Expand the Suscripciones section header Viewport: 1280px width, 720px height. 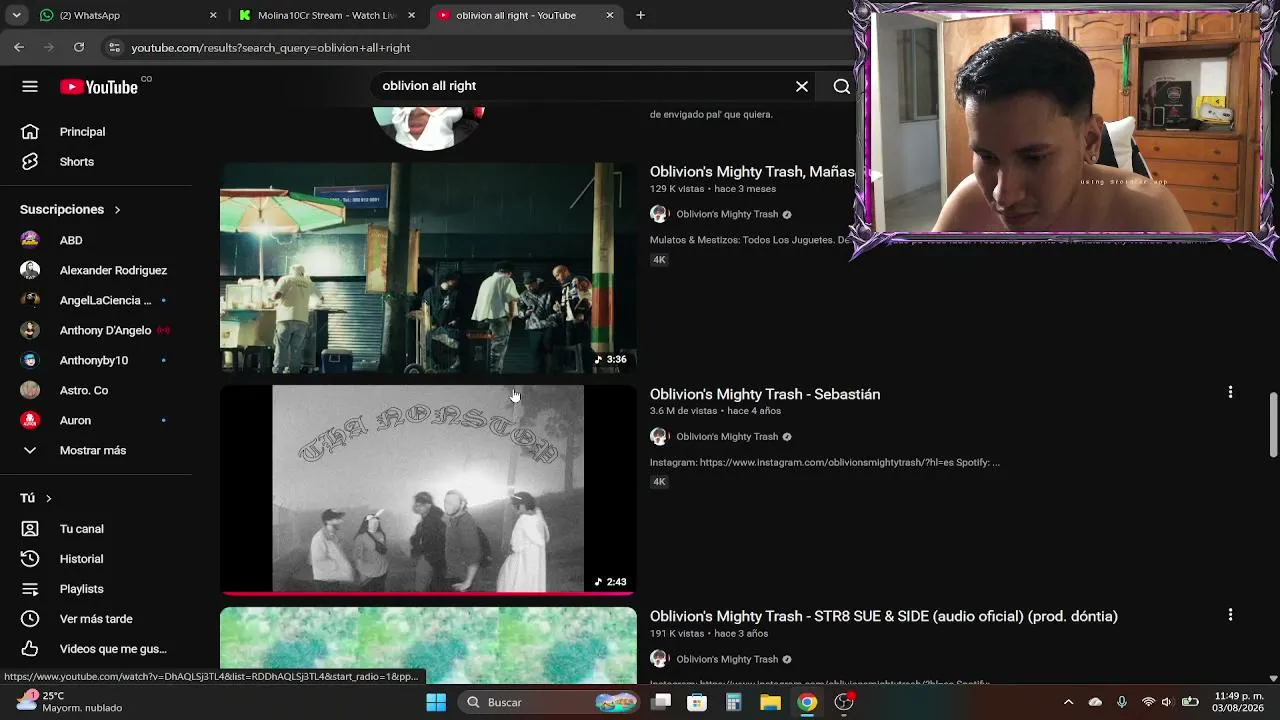(70, 210)
